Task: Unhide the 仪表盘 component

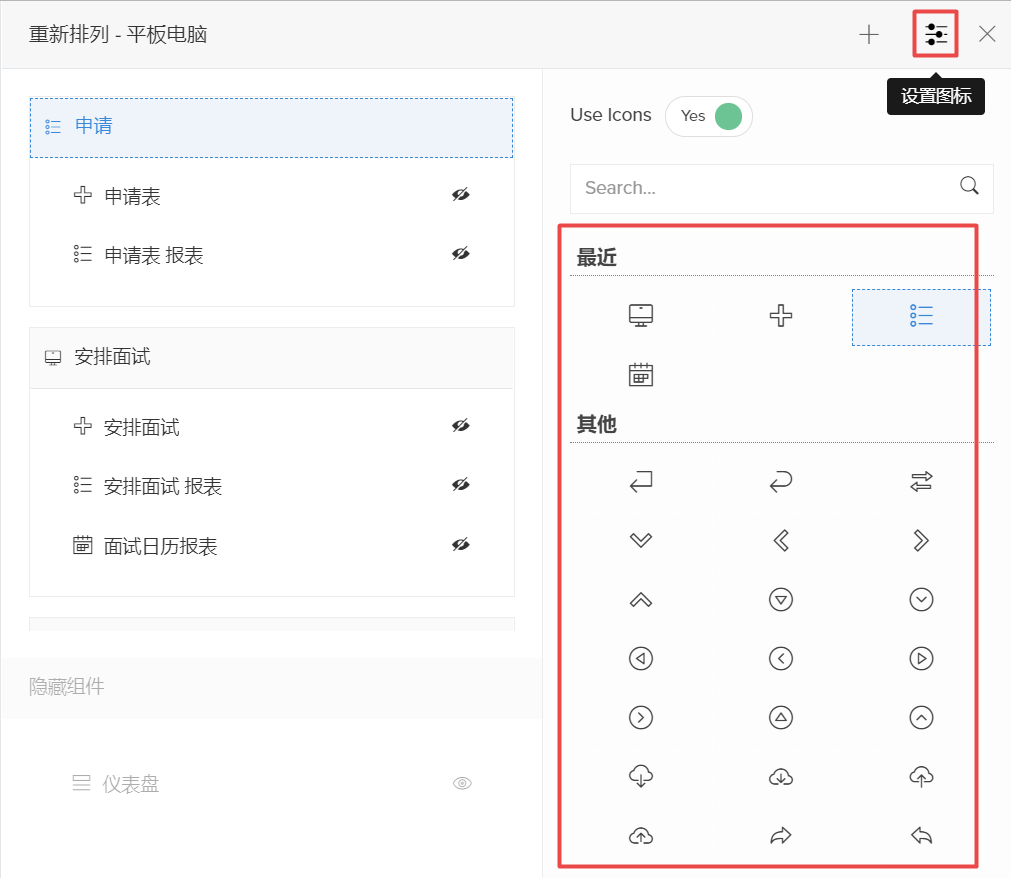Action: click(462, 784)
